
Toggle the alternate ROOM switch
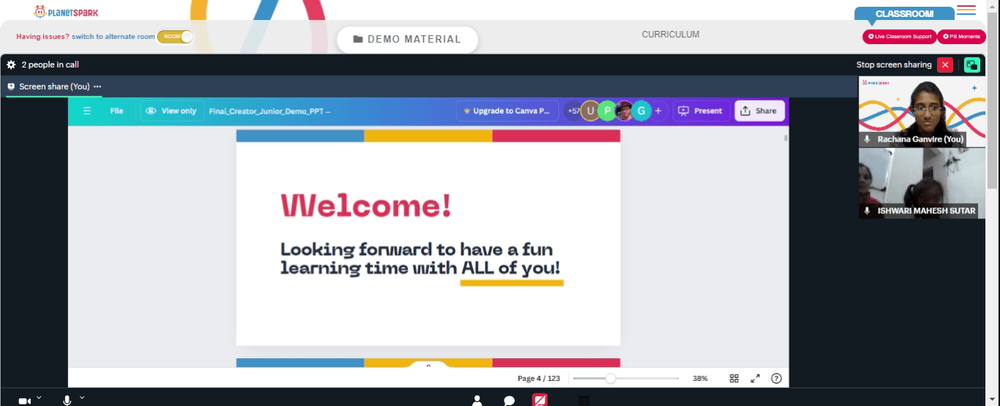point(175,37)
